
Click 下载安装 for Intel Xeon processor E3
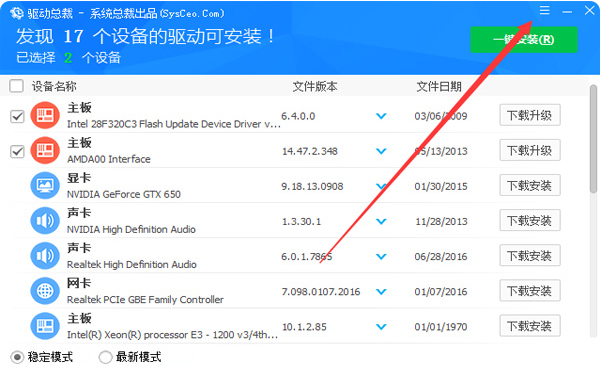click(x=530, y=326)
